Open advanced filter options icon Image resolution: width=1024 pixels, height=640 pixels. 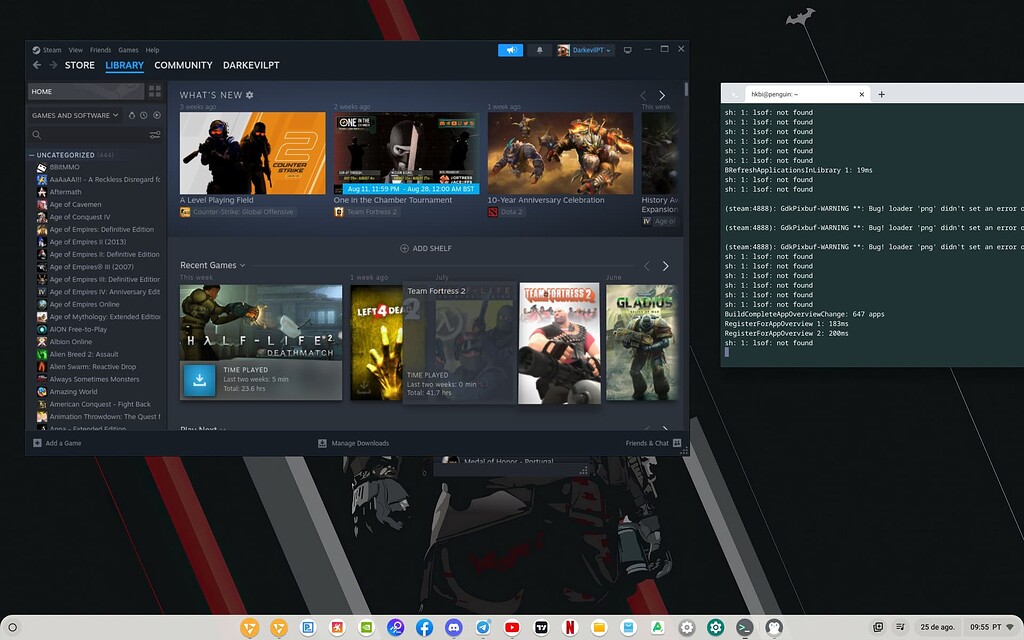pyautogui.click(x=155, y=135)
